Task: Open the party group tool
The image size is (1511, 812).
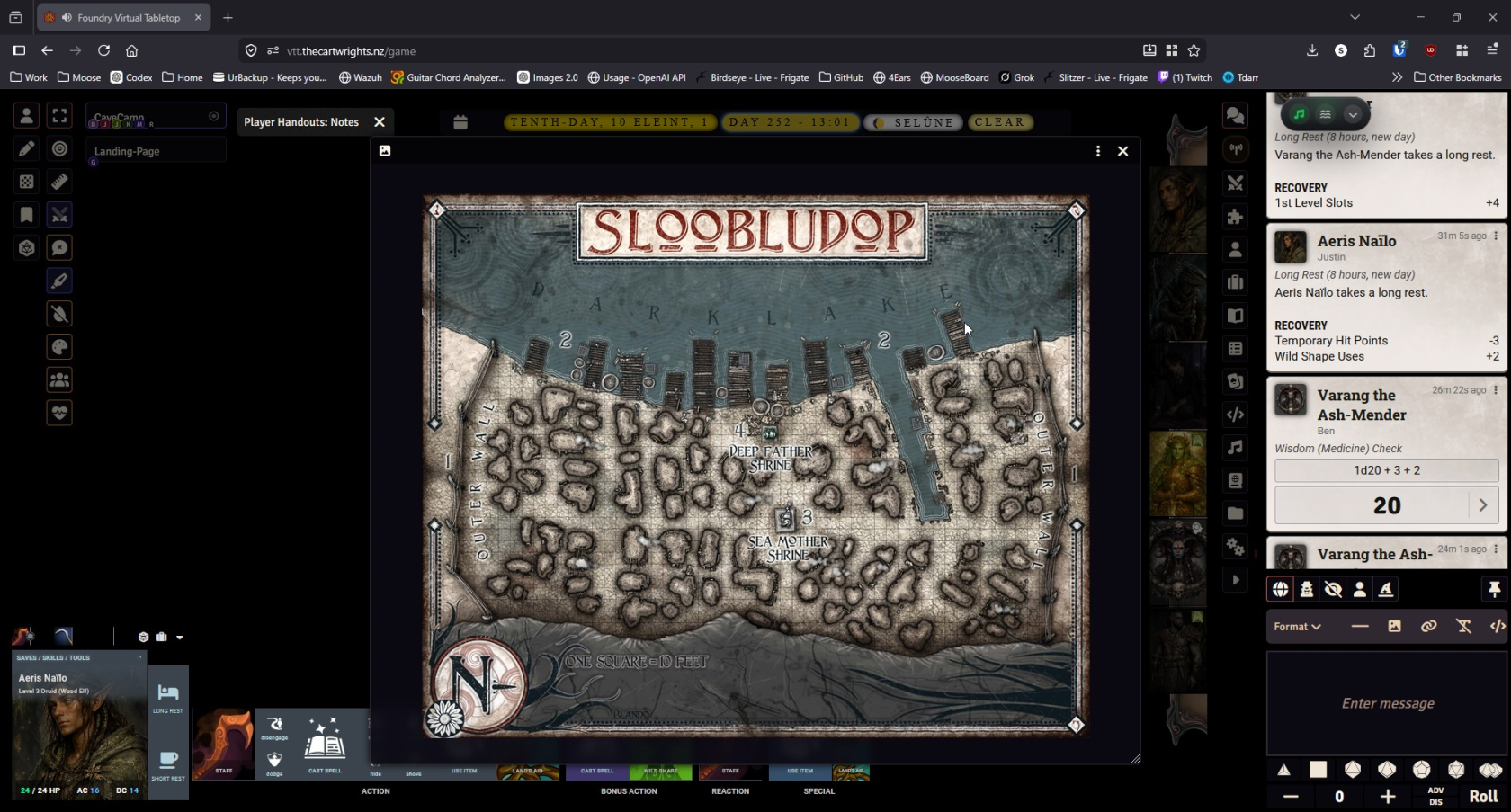Action: (x=59, y=379)
